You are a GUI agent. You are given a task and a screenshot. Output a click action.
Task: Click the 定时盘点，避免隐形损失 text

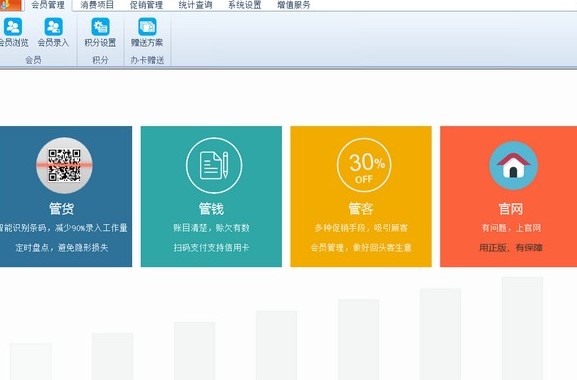pos(62,248)
